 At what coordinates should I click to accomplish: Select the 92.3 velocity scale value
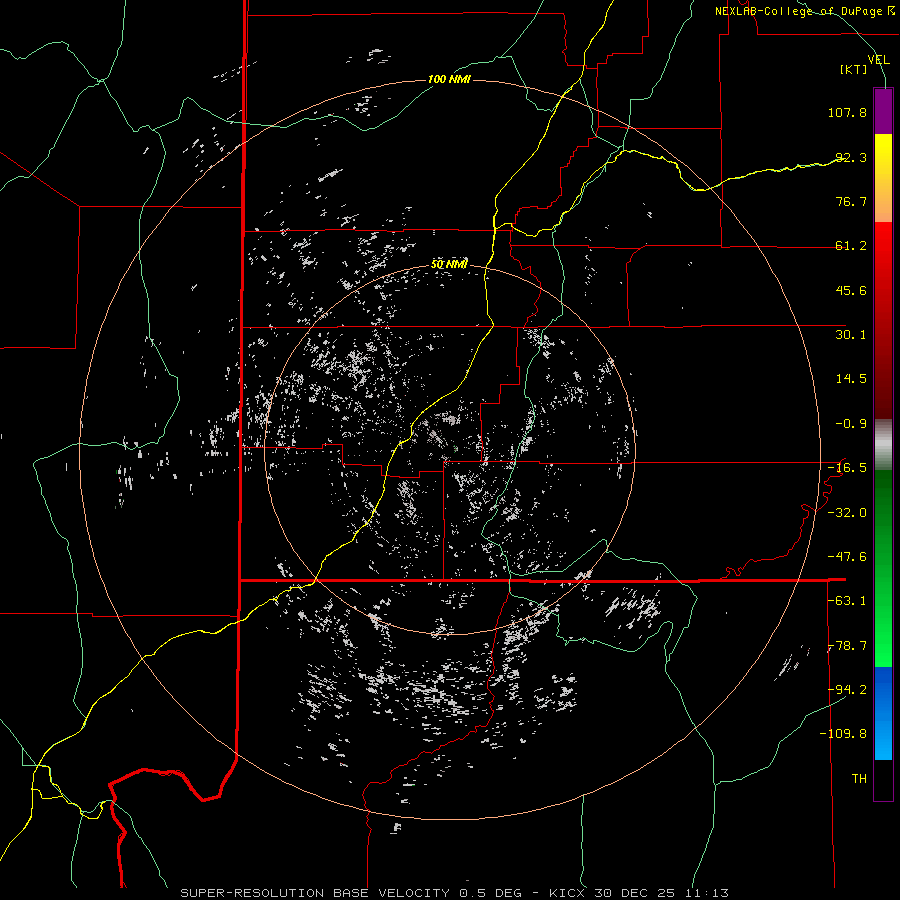(x=851, y=157)
